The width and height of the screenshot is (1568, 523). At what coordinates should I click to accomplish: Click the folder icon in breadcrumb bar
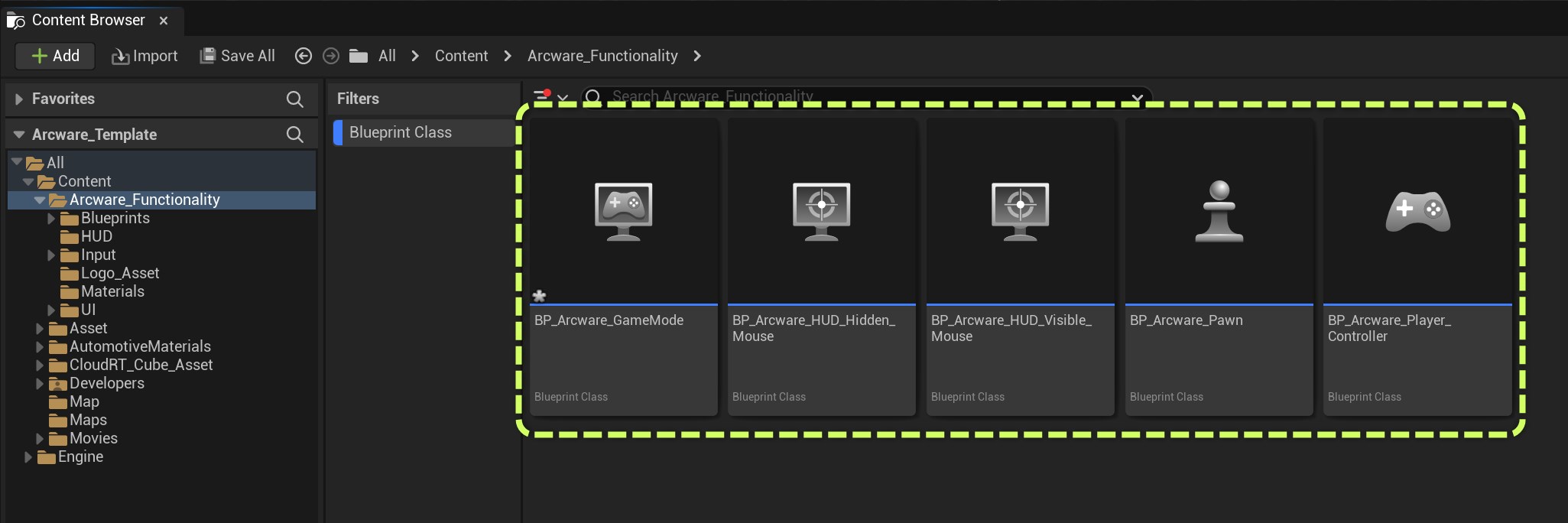coord(358,56)
